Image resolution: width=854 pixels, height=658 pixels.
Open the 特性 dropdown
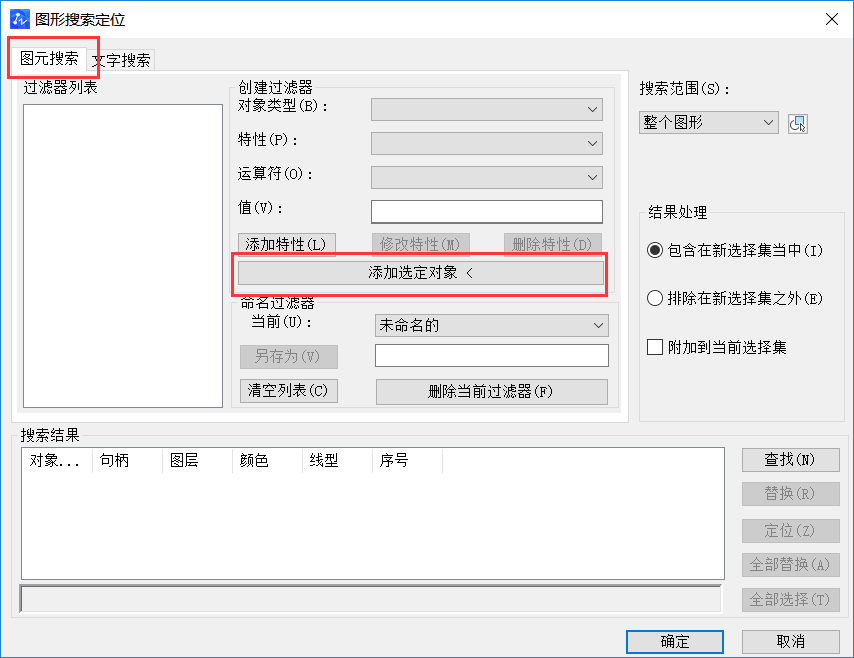point(486,143)
